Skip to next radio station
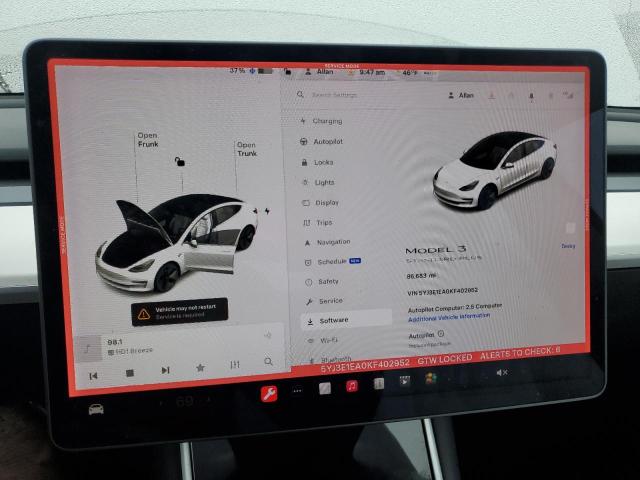This screenshot has width=640, height=480. tap(165, 370)
